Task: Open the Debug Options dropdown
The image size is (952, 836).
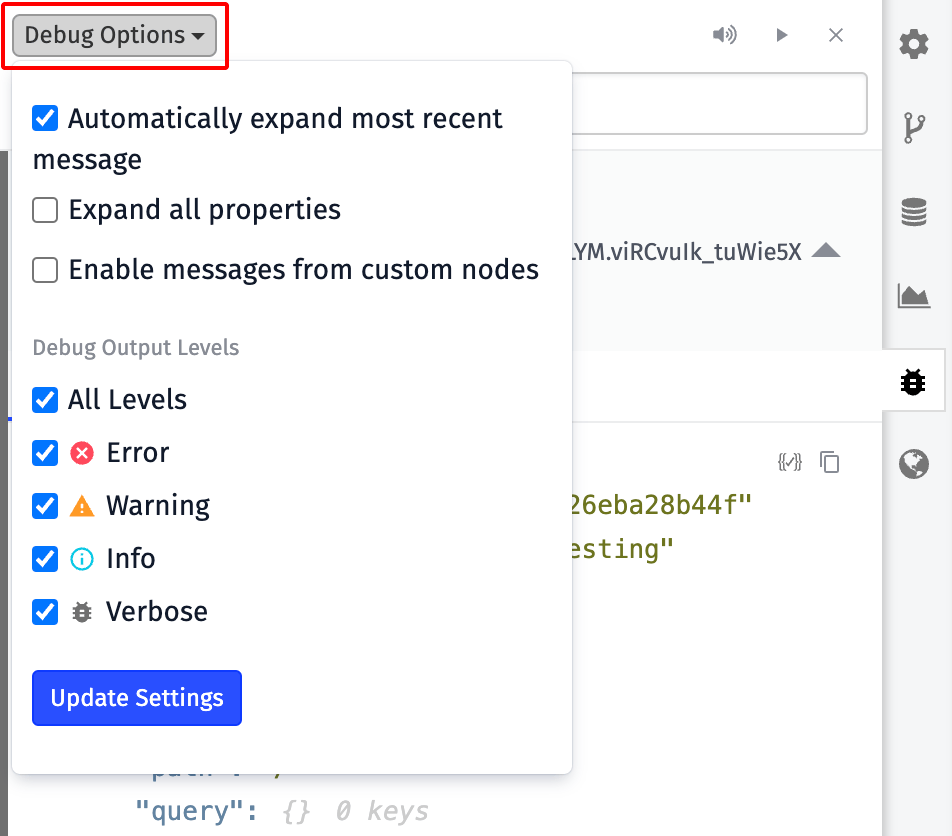Action: pyautogui.click(x=114, y=35)
